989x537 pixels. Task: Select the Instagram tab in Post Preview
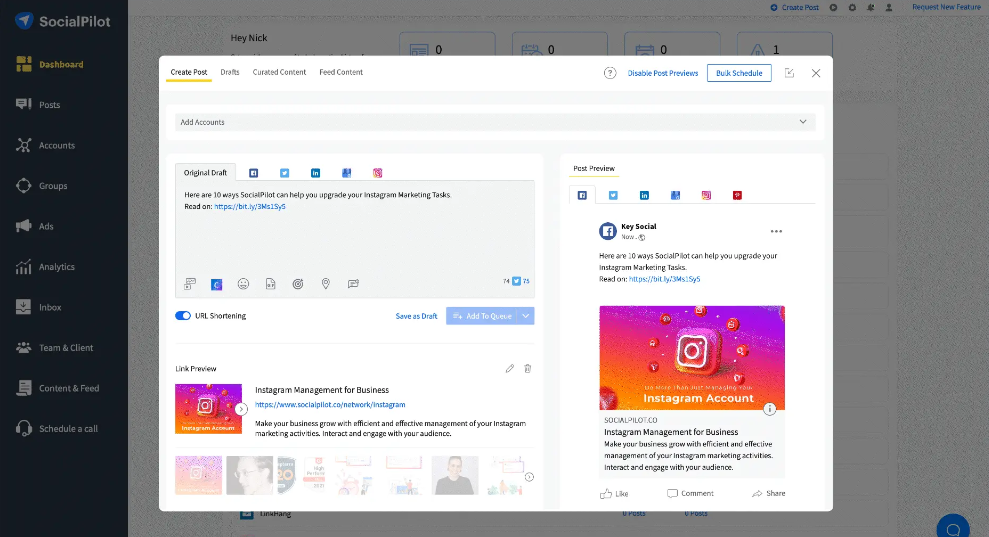tap(706, 195)
